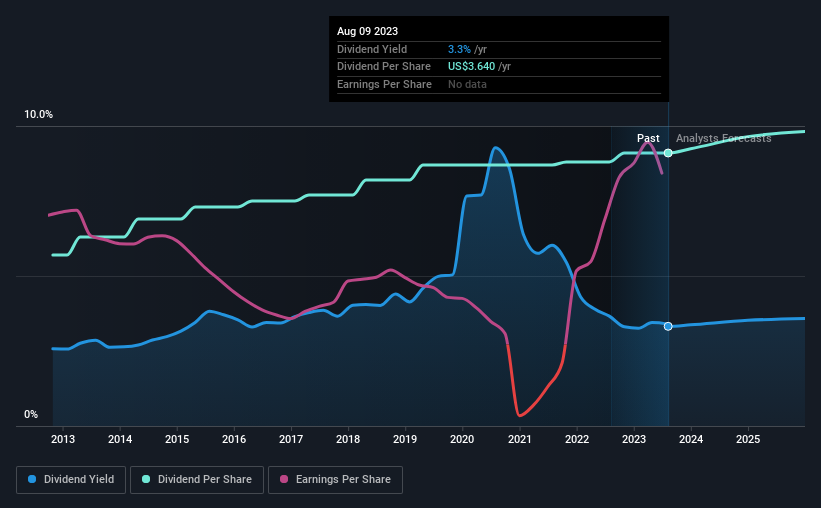Click the teal Dividend Per Share legend dot

[x=146, y=479]
